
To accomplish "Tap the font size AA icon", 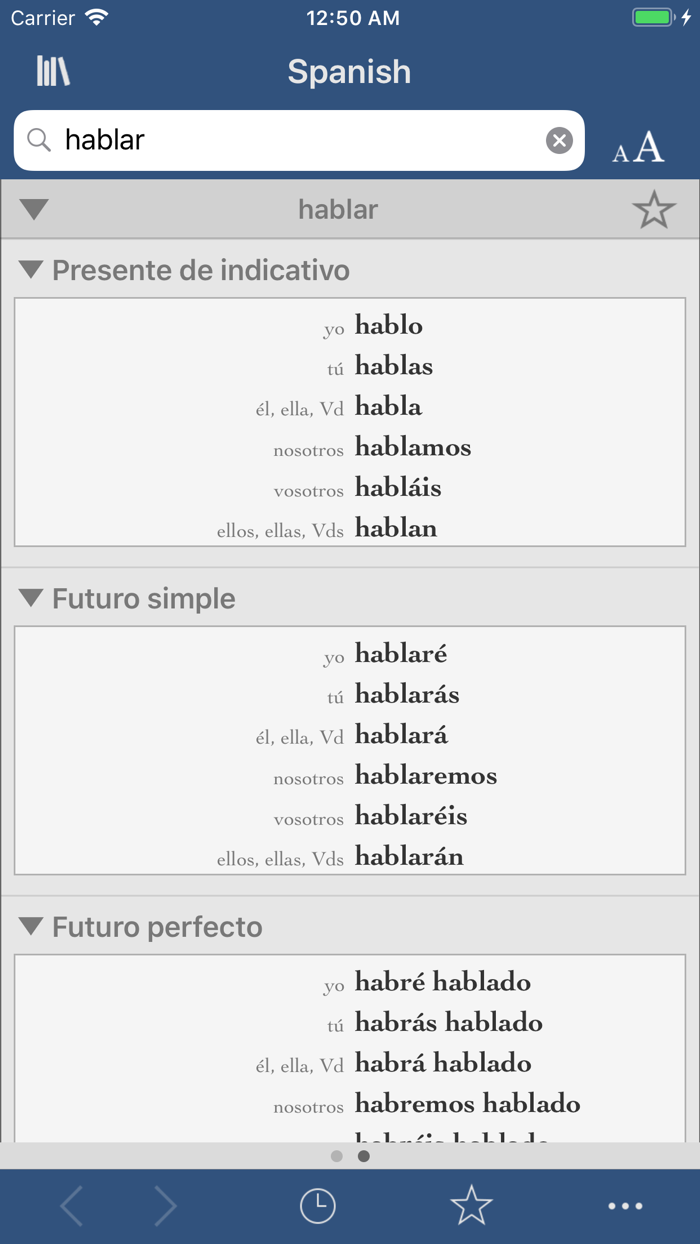I will click(637, 146).
